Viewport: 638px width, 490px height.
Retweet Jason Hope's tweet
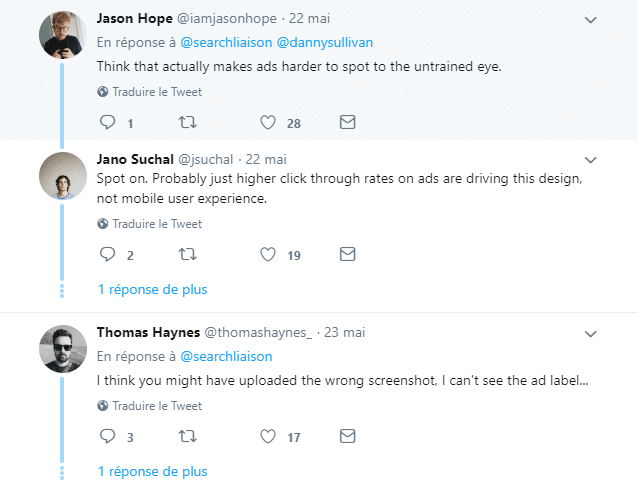click(188, 122)
